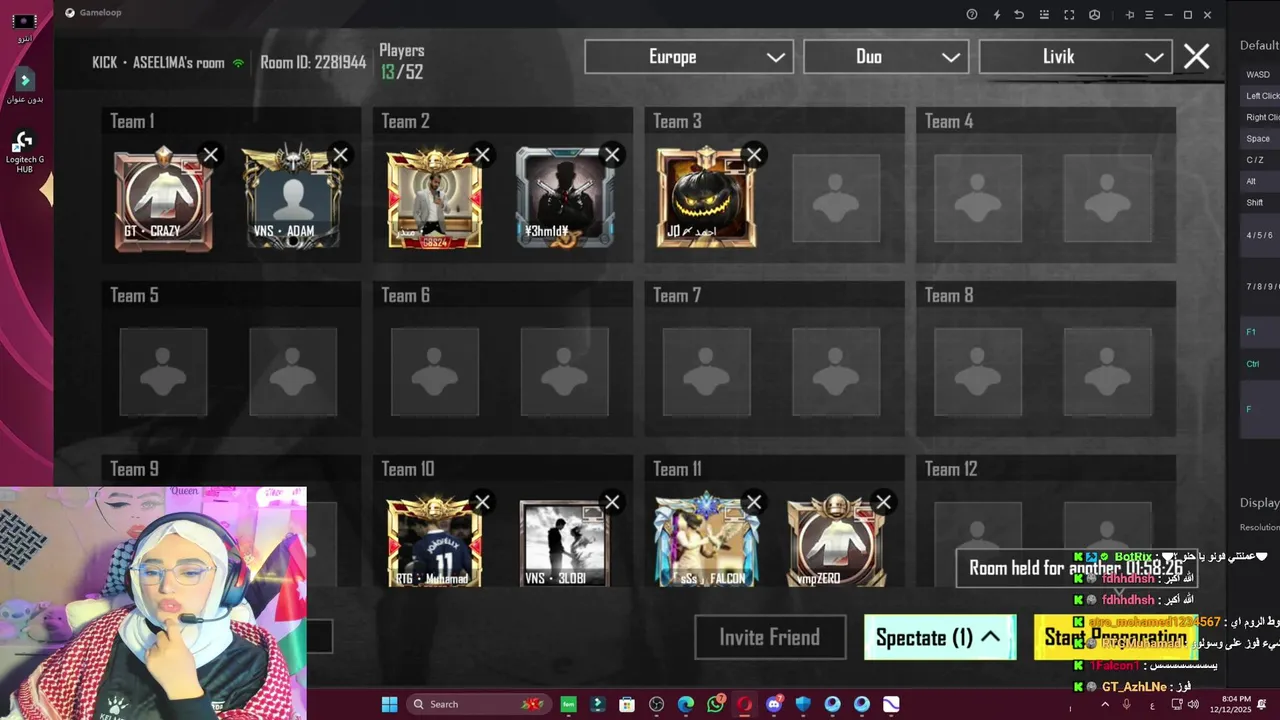The height and width of the screenshot is (720, 1280).
Task: Close the room panel with the large X
Action: (1197, 57)
